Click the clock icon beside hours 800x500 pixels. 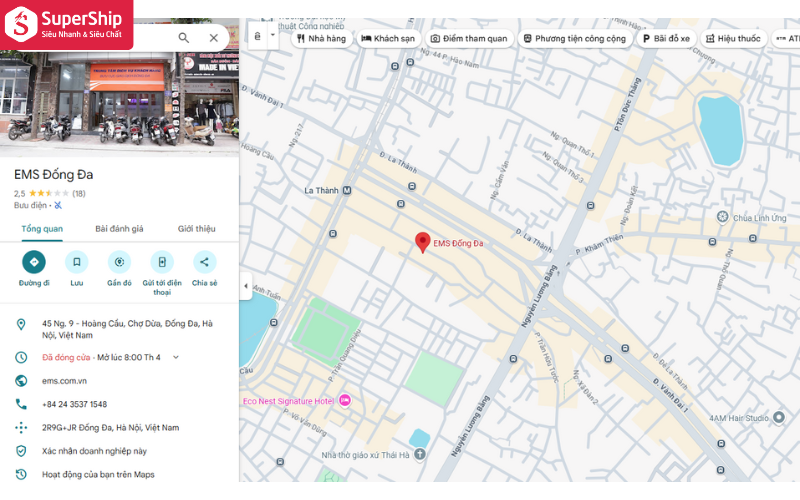point(21,357)
